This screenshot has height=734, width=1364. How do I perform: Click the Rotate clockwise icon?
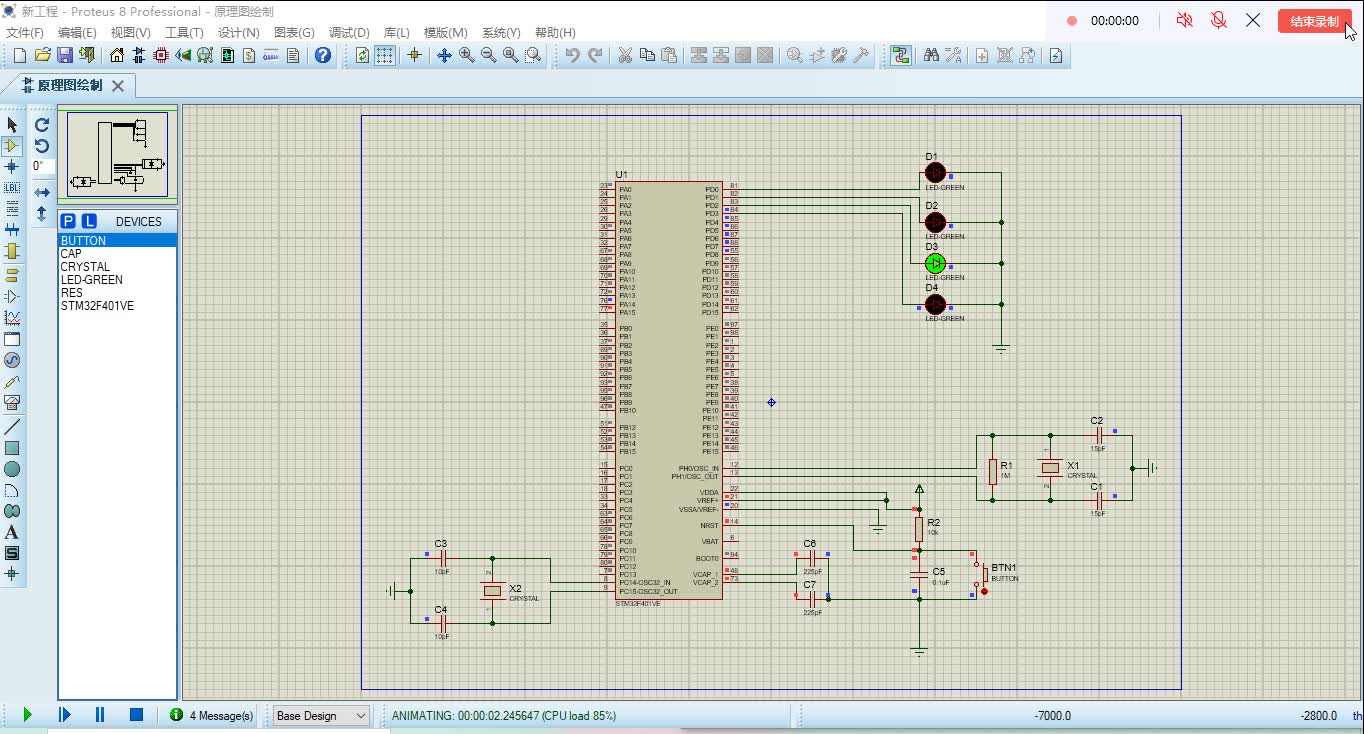click(42, 125)
